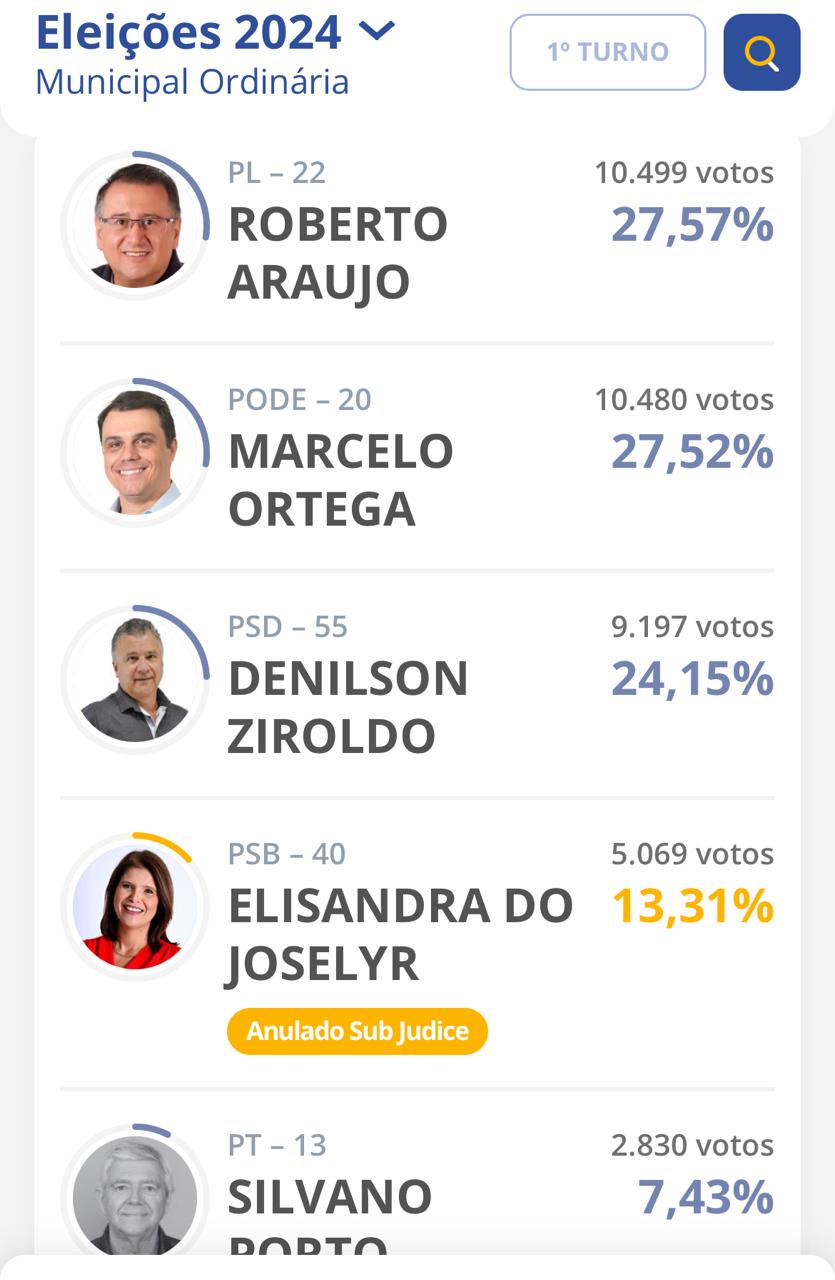Open the search magnifier icon
The image size is (835, 1280).
(x=761, y=53)
